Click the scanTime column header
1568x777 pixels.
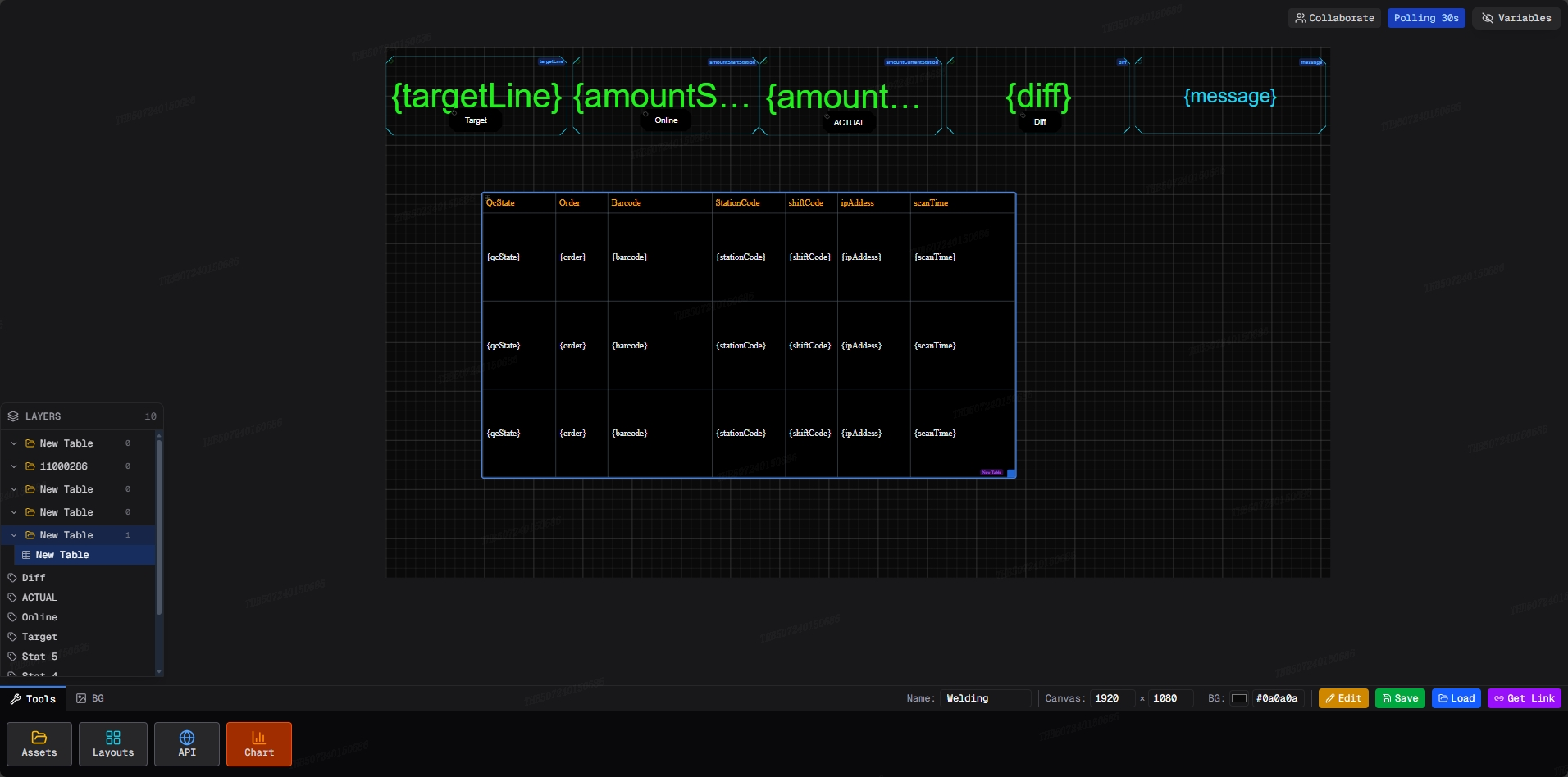pos(931,203)
